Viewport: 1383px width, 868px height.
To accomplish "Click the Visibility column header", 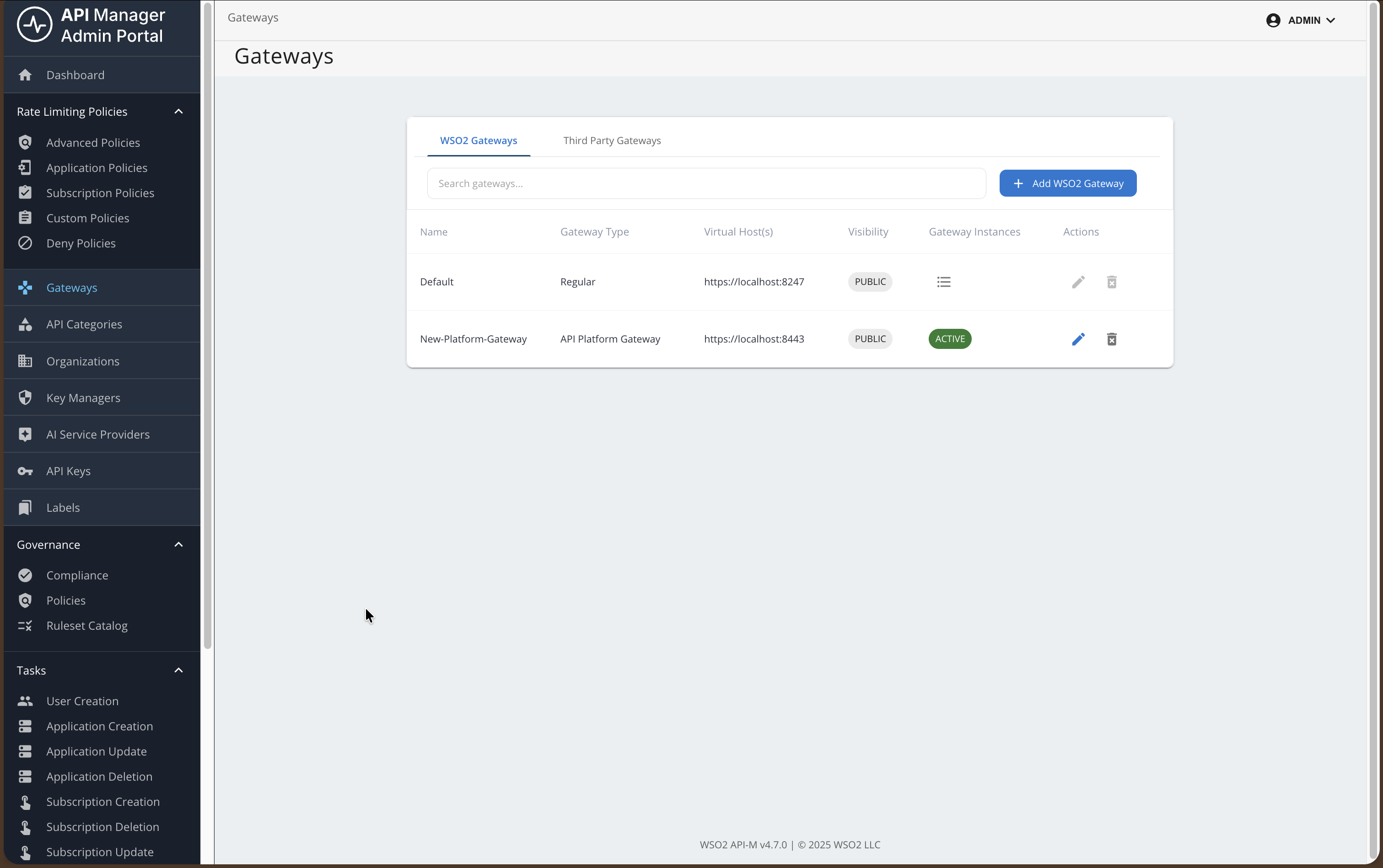I will point(867,232).
